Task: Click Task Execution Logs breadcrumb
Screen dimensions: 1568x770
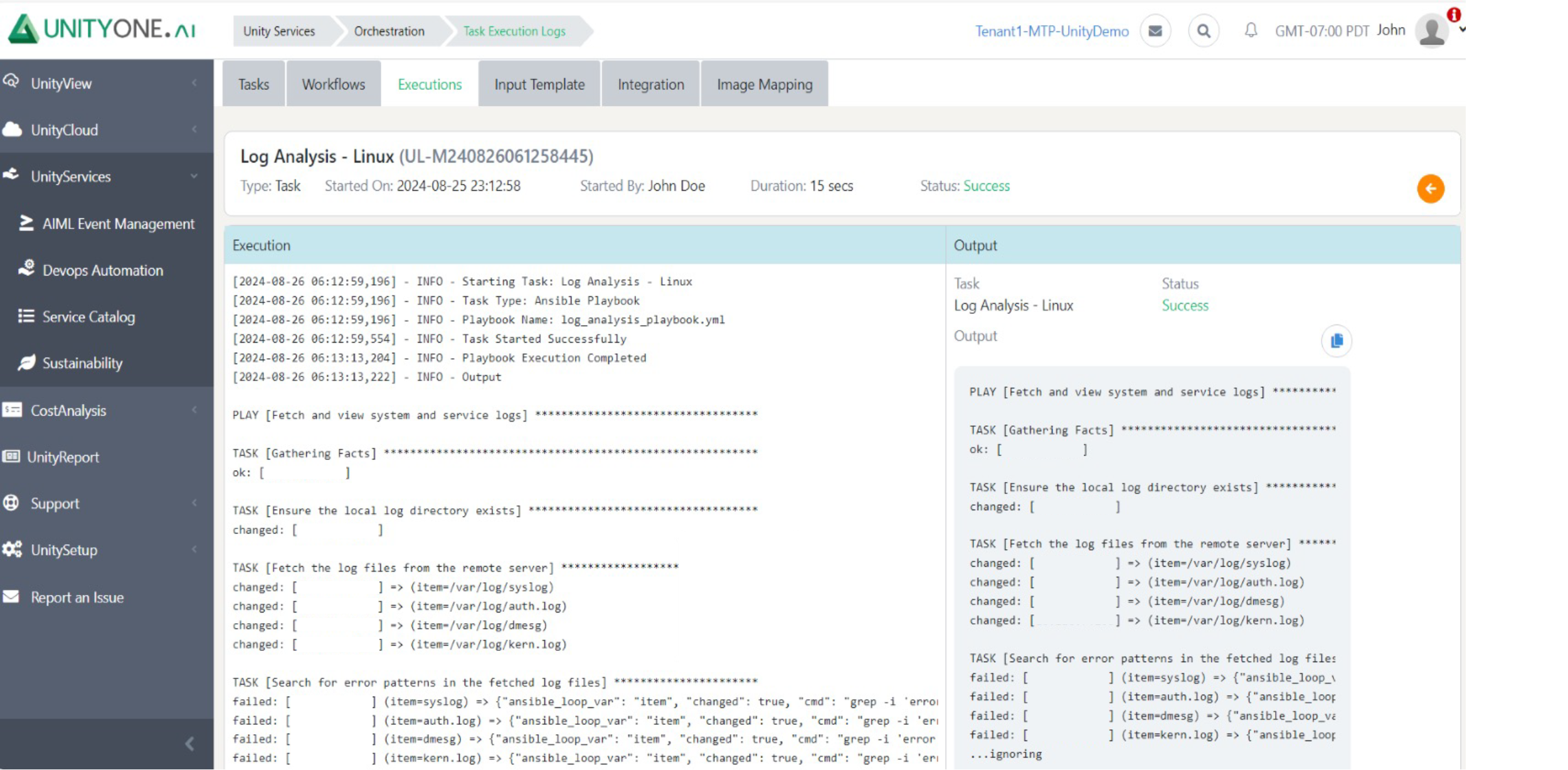Action: tap(514, 31)
